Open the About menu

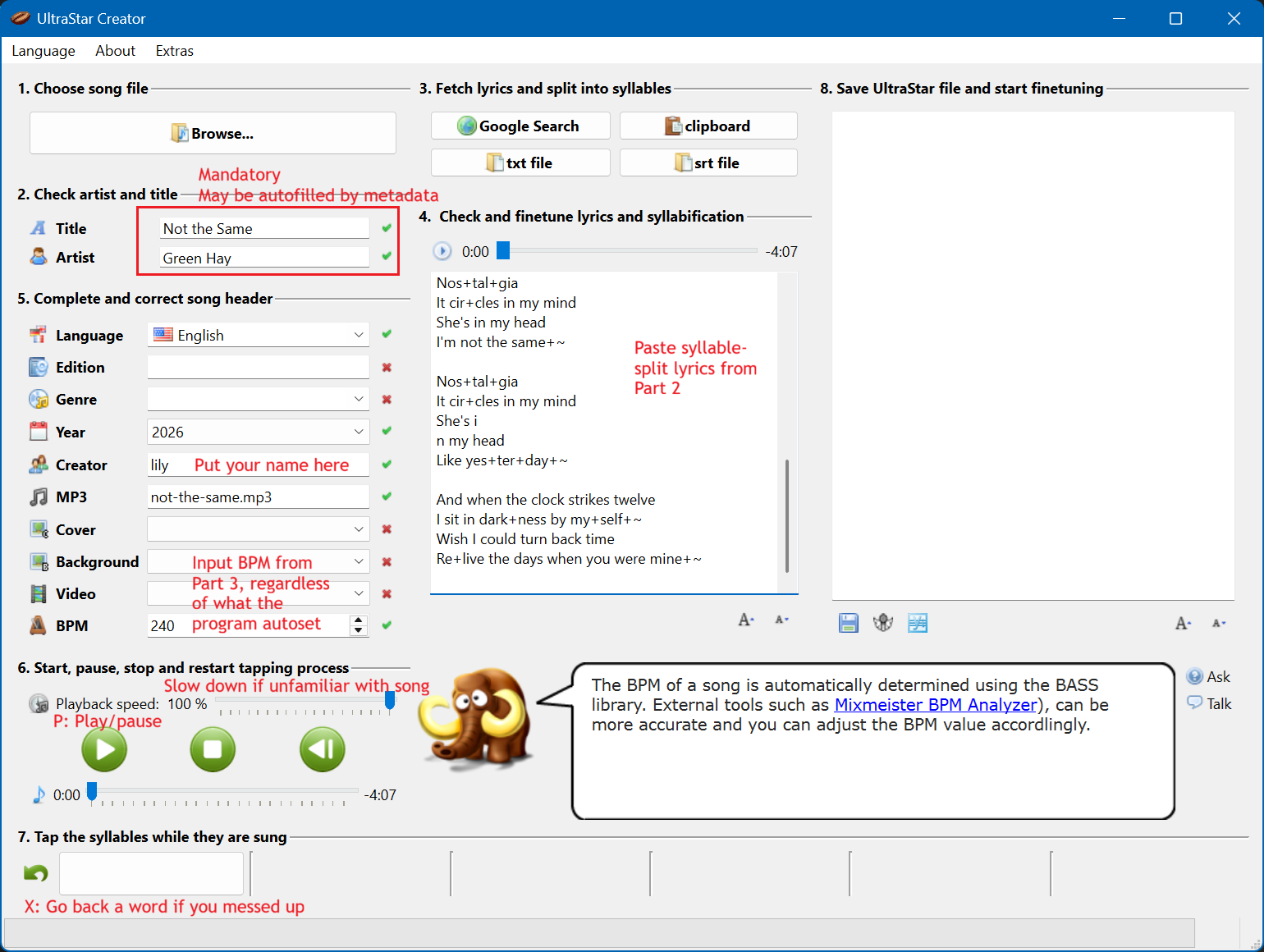tap(115, 51)
